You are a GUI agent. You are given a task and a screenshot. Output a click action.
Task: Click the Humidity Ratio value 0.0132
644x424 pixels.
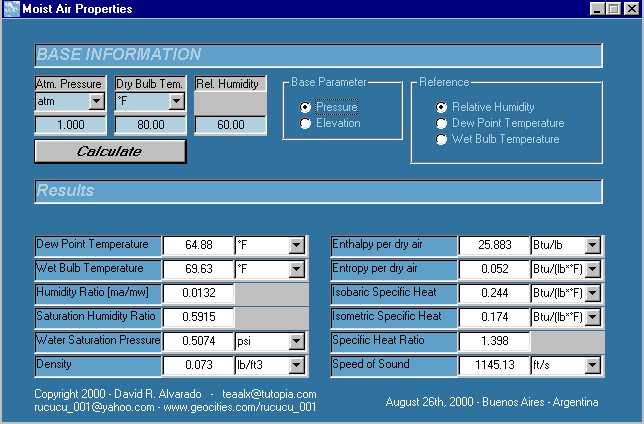(x=198, y=293)
